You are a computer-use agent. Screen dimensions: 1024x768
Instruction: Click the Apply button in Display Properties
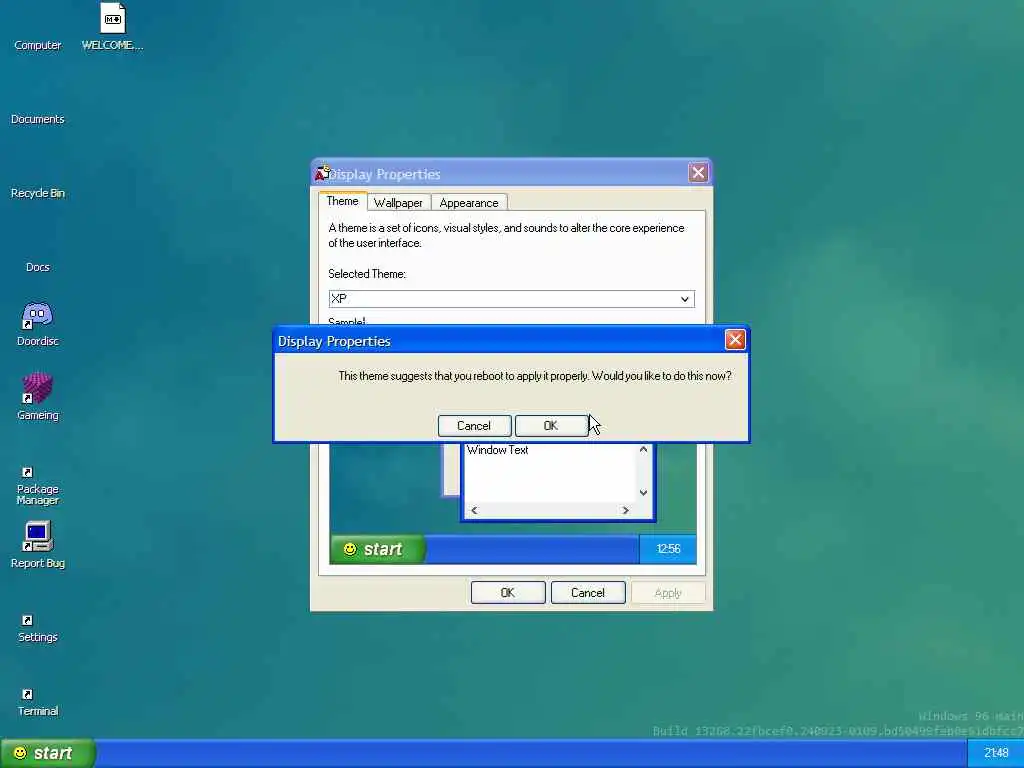667,593
